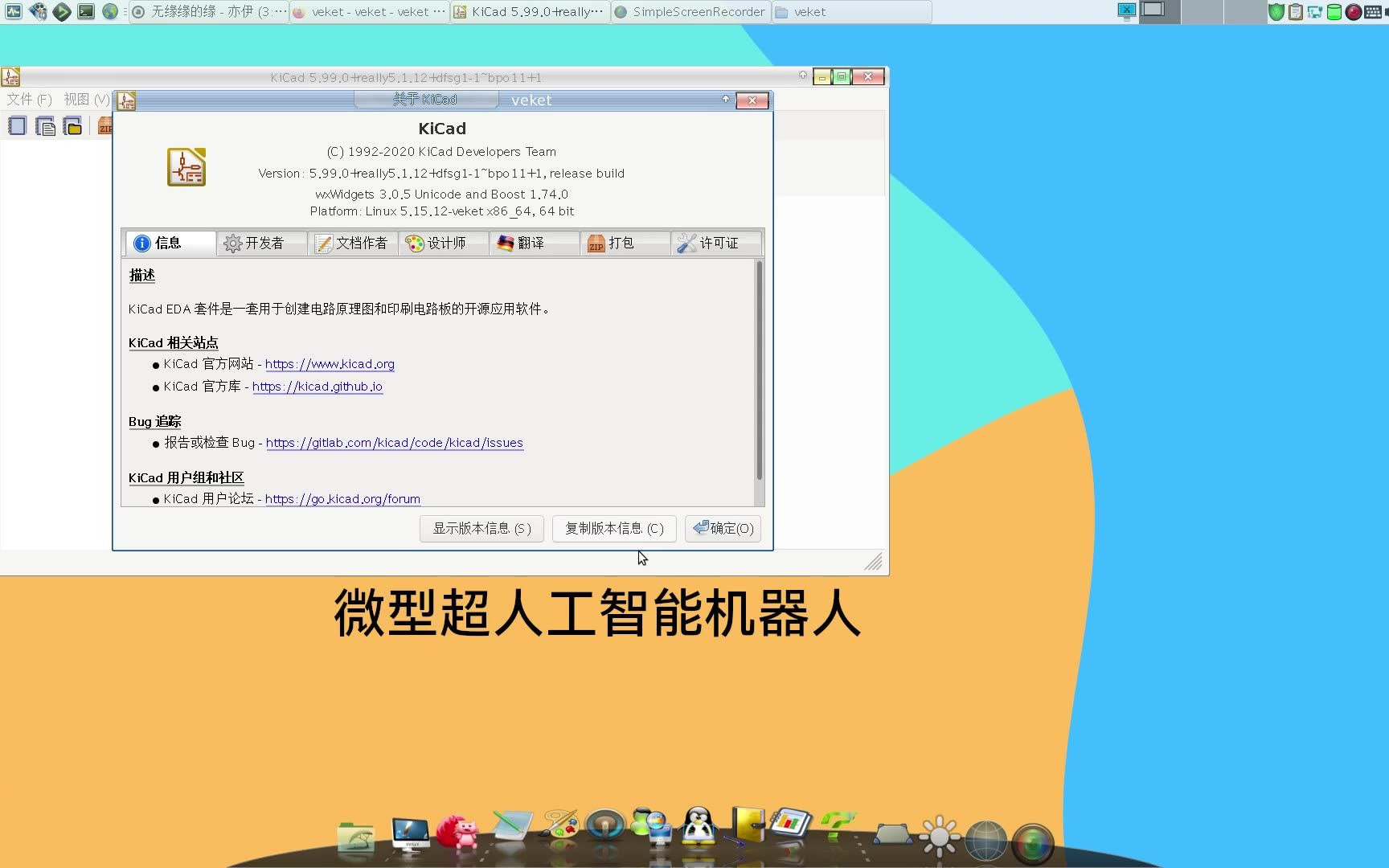Open the 翻译 tab
Viewport: 1389px width, 868px height.
535,244
